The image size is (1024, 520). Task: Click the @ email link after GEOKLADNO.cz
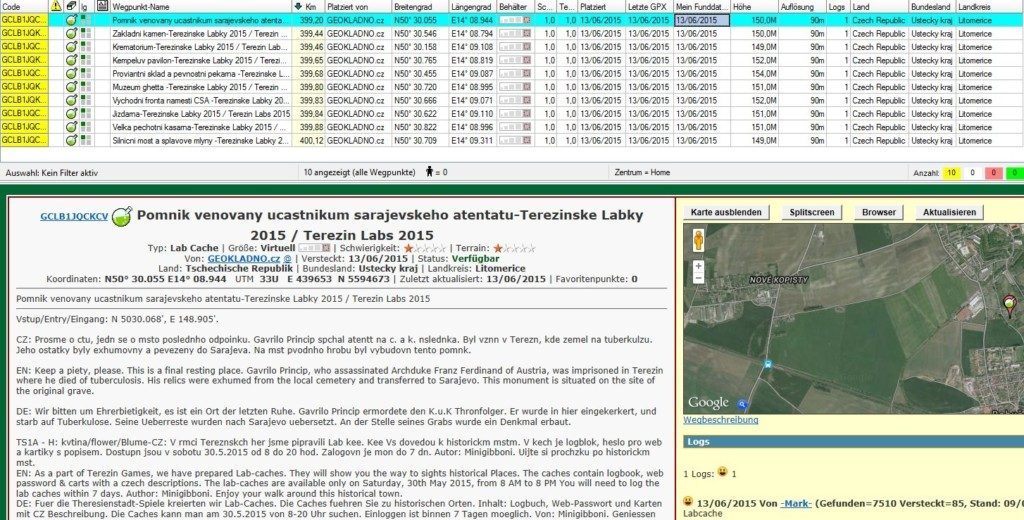click(x=287, y=258)
